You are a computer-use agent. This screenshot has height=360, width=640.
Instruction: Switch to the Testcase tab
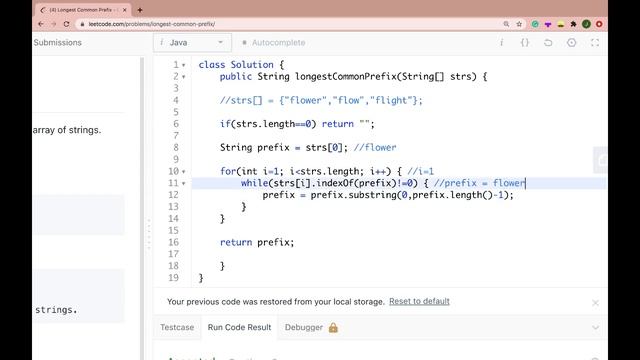pos(177,327)
